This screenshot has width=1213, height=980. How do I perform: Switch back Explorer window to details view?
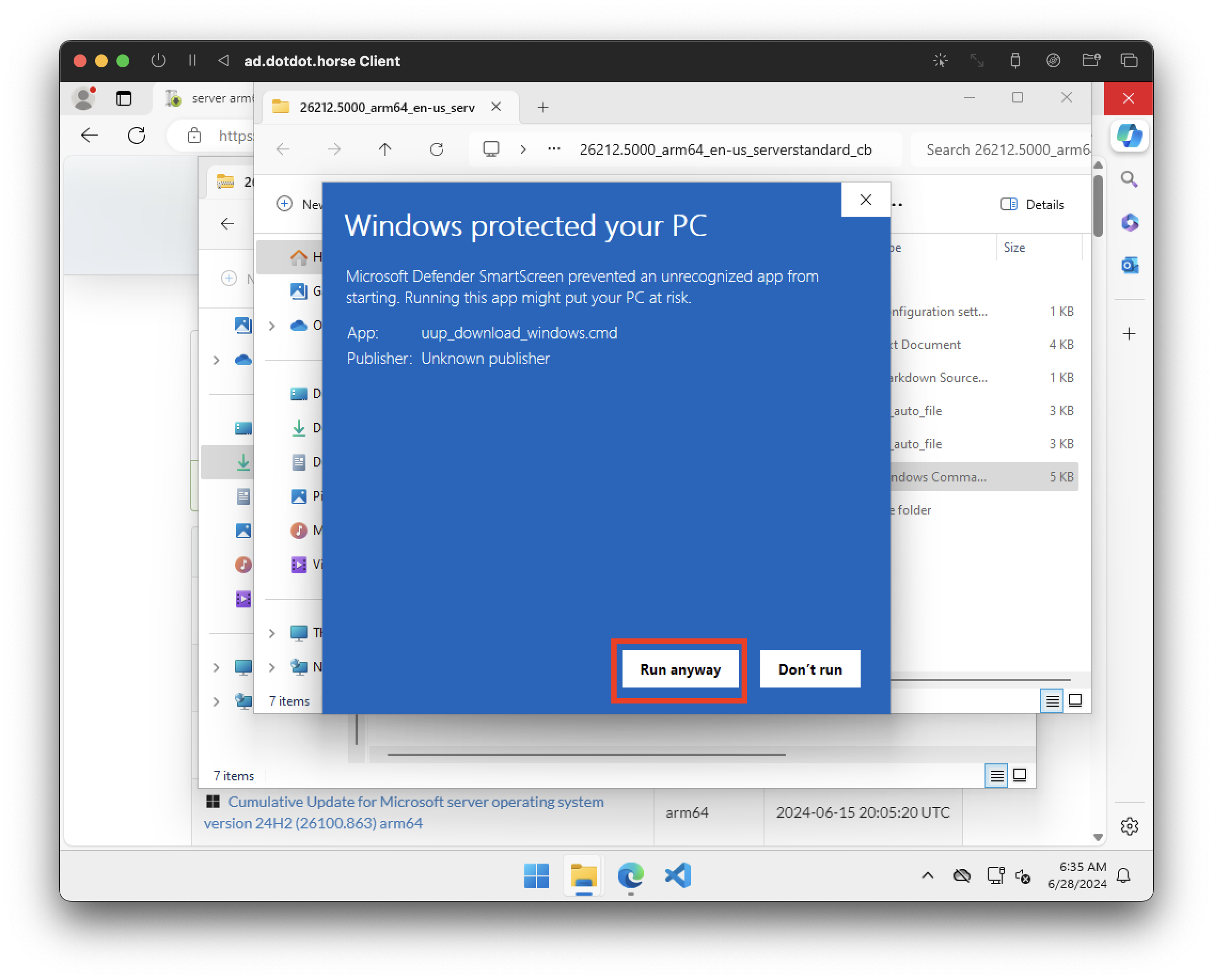pyautogui.click(x=997, y=776)
